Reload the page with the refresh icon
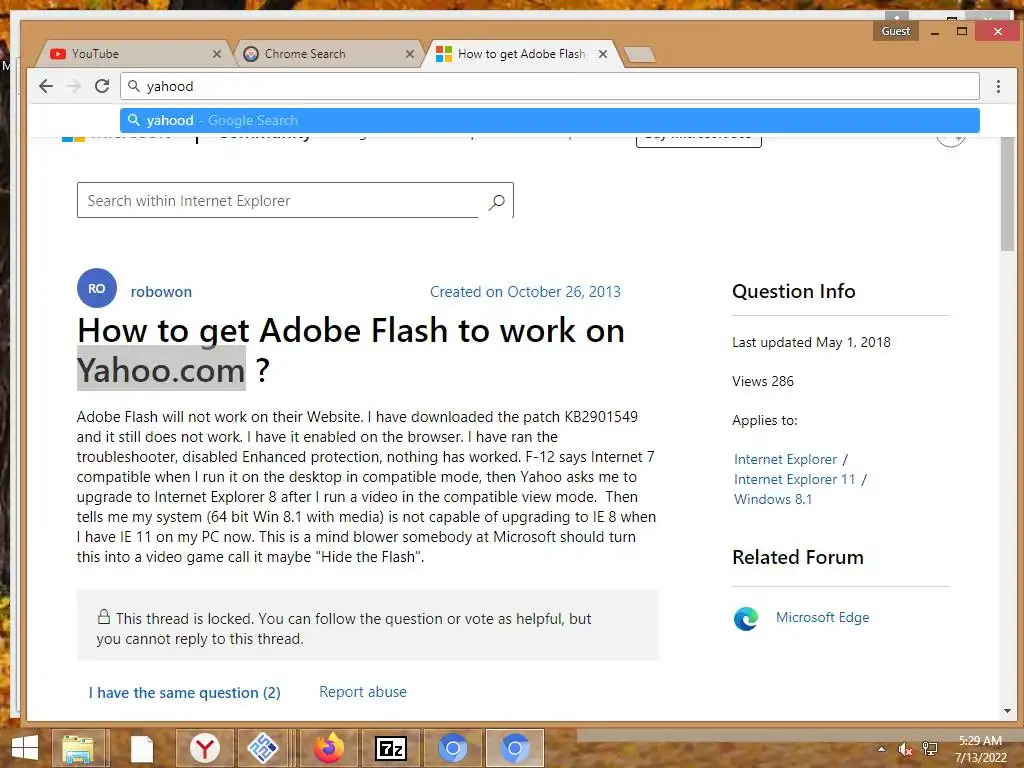This screenshot has height=768, width=1024. (x=102, y=86)
